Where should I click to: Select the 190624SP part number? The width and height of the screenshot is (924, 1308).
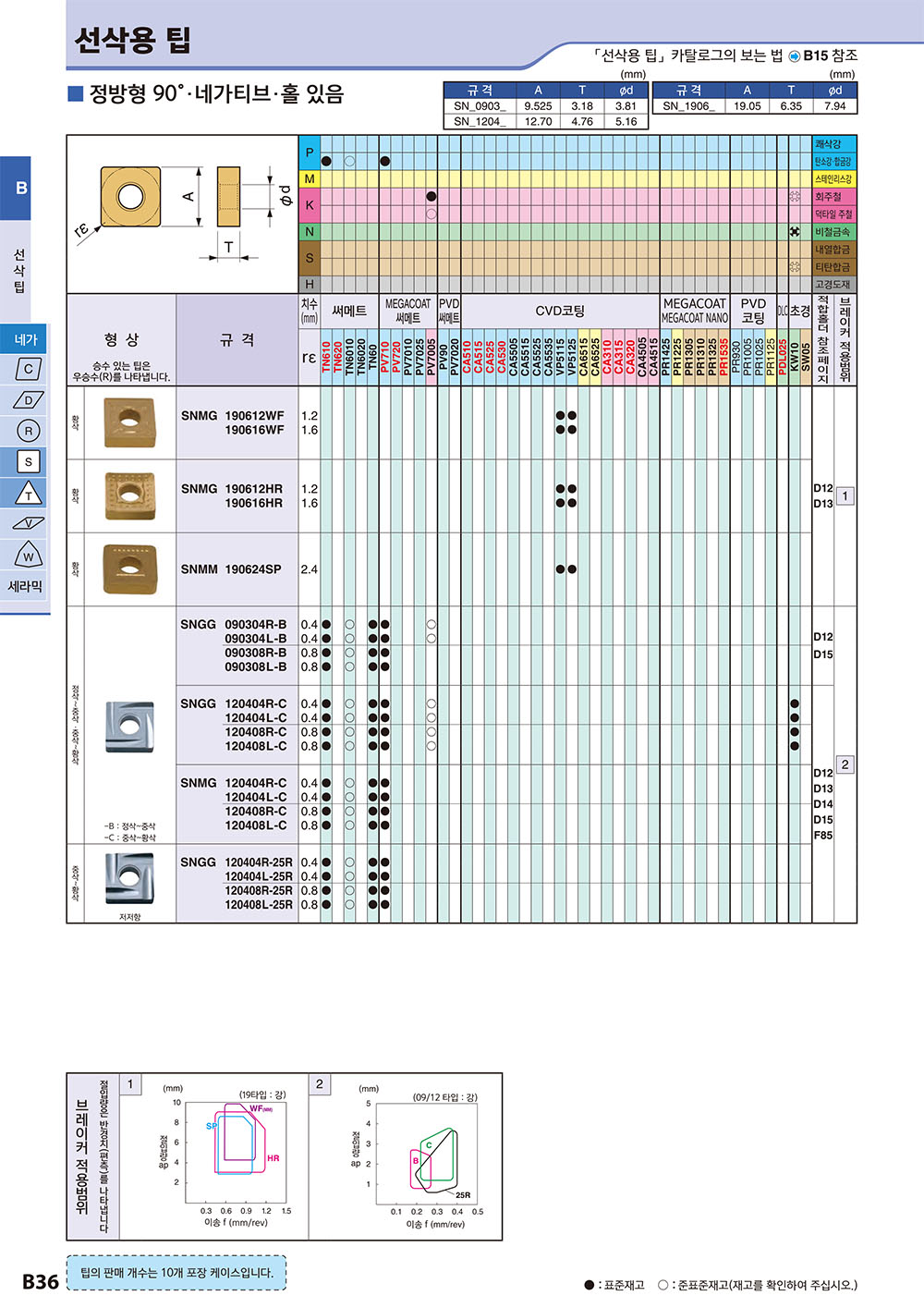pyautogui.click(x=253, y=569)
